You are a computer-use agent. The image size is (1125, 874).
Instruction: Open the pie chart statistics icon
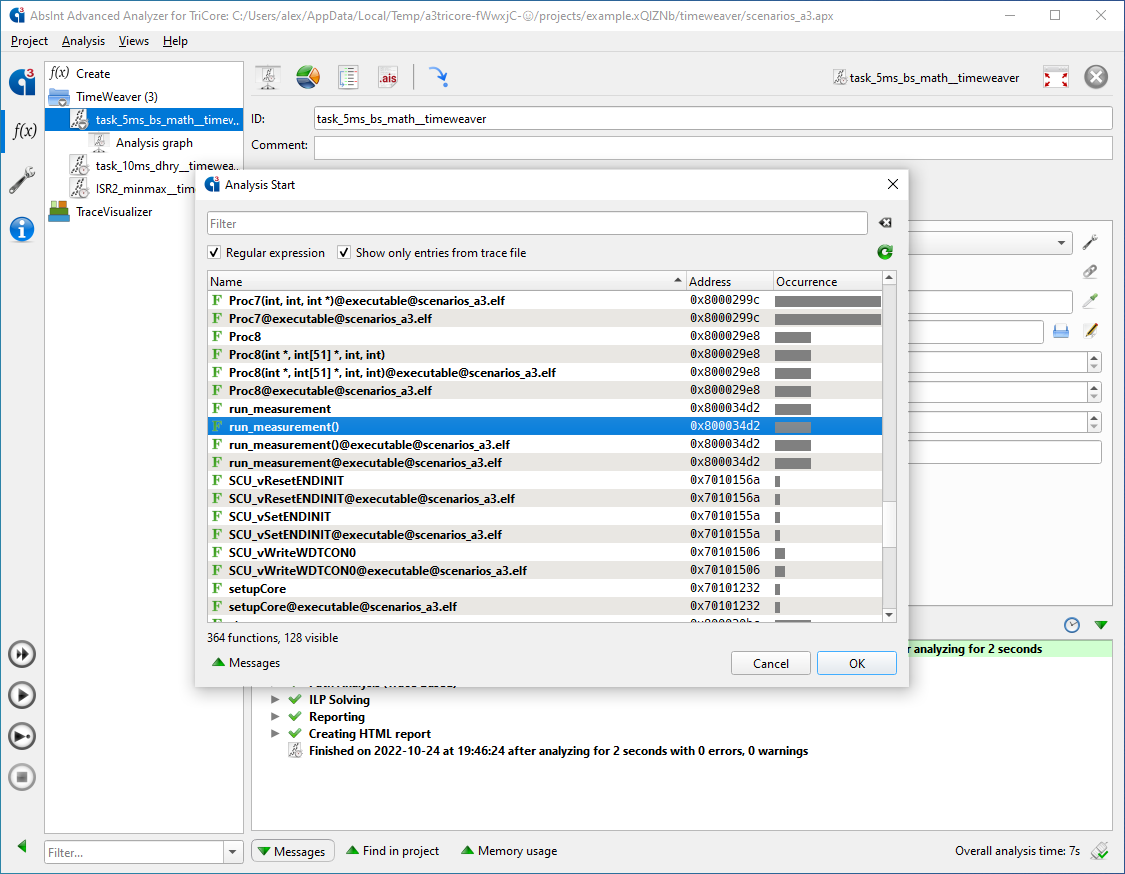pos(308,77)
